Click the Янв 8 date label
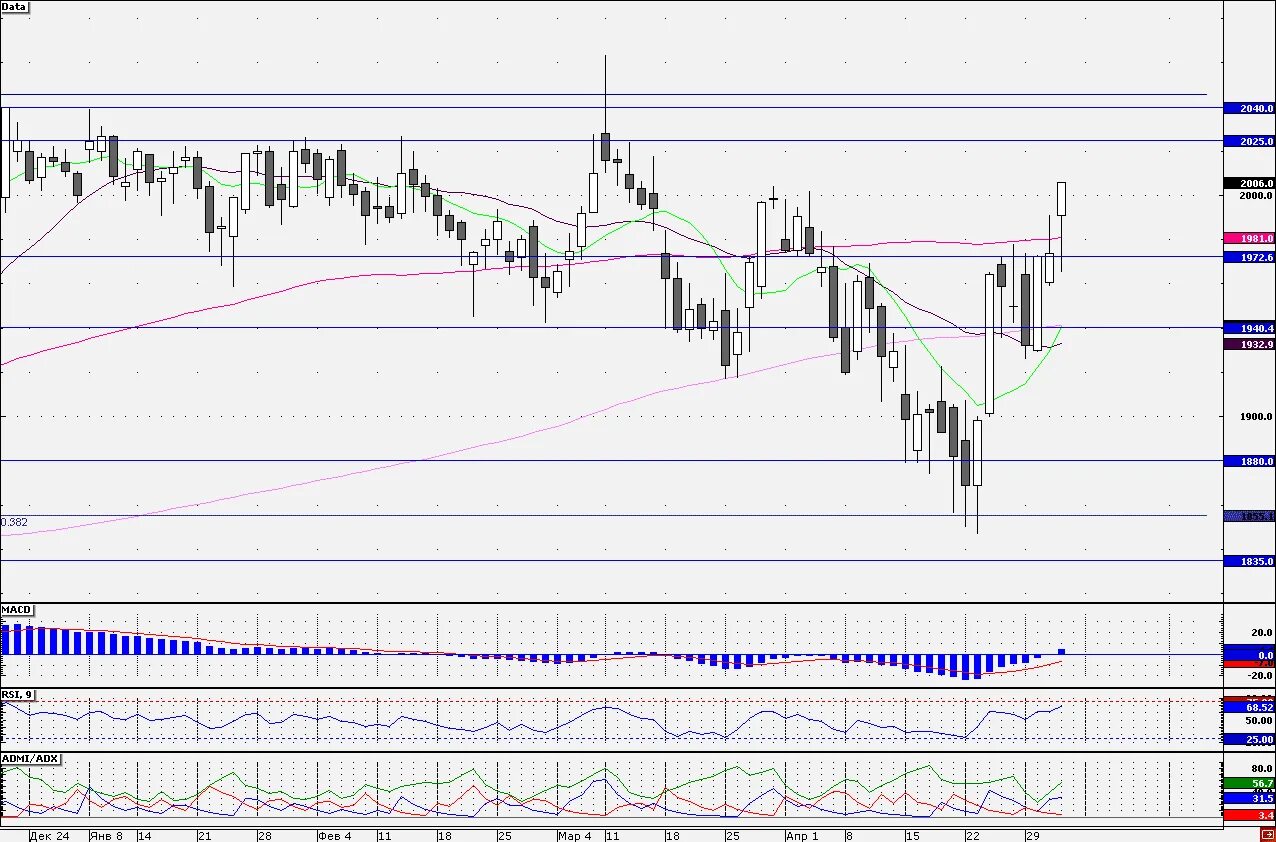The image size is (1276, 842). [x=106, y=835]
